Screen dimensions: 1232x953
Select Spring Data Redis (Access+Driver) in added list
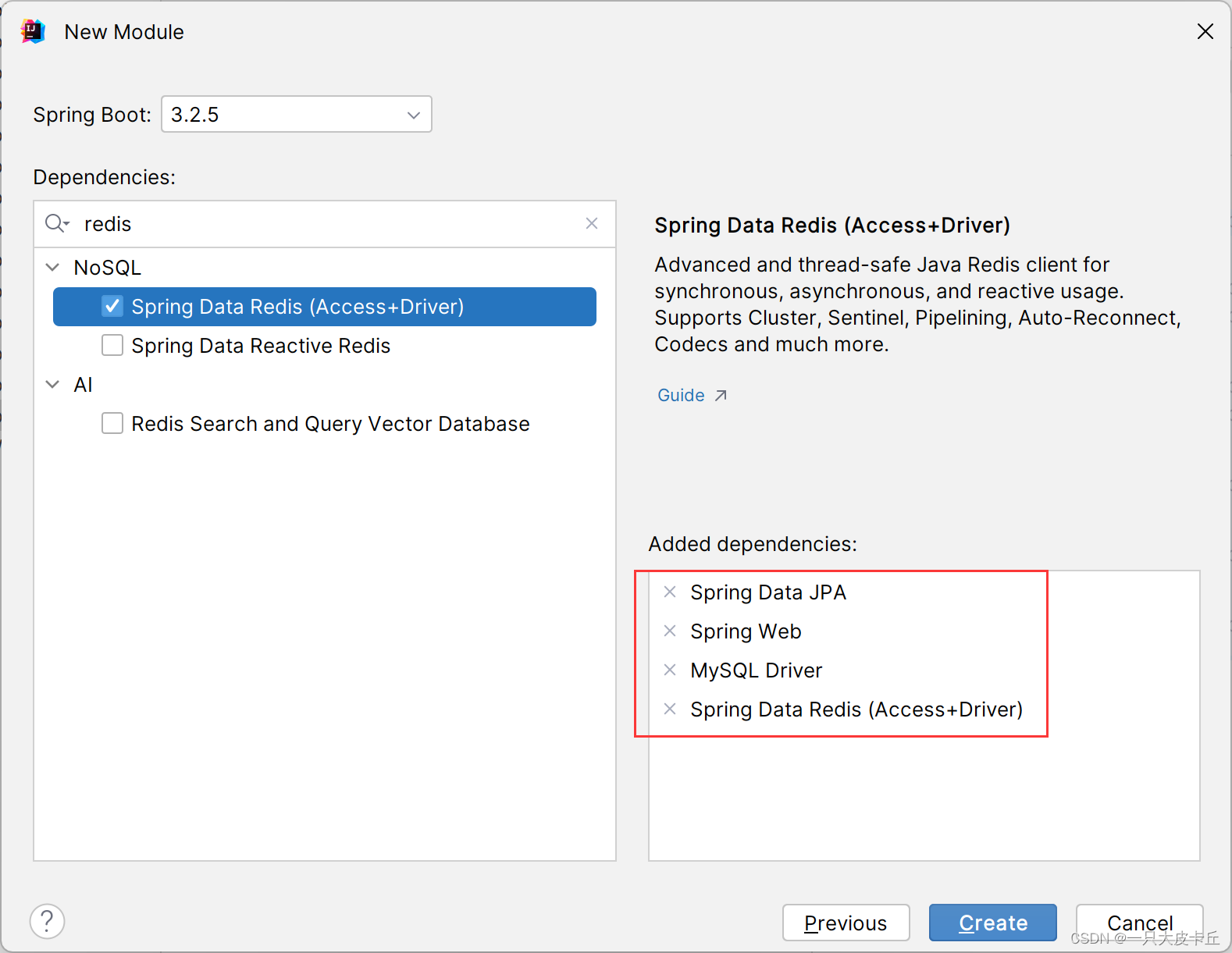click(x=856, y=709)
